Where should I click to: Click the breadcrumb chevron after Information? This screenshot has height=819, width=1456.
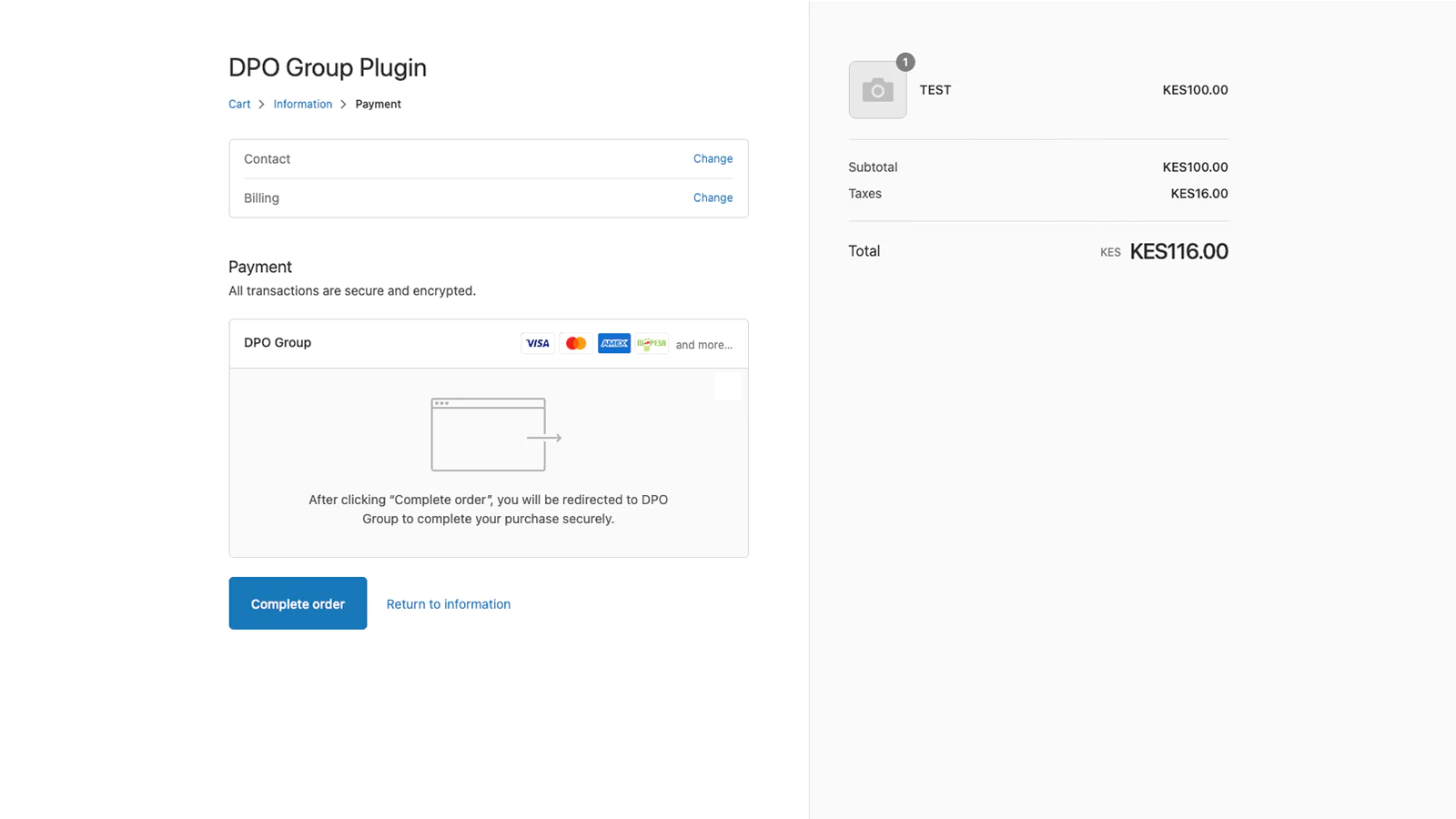click(343, 105)
